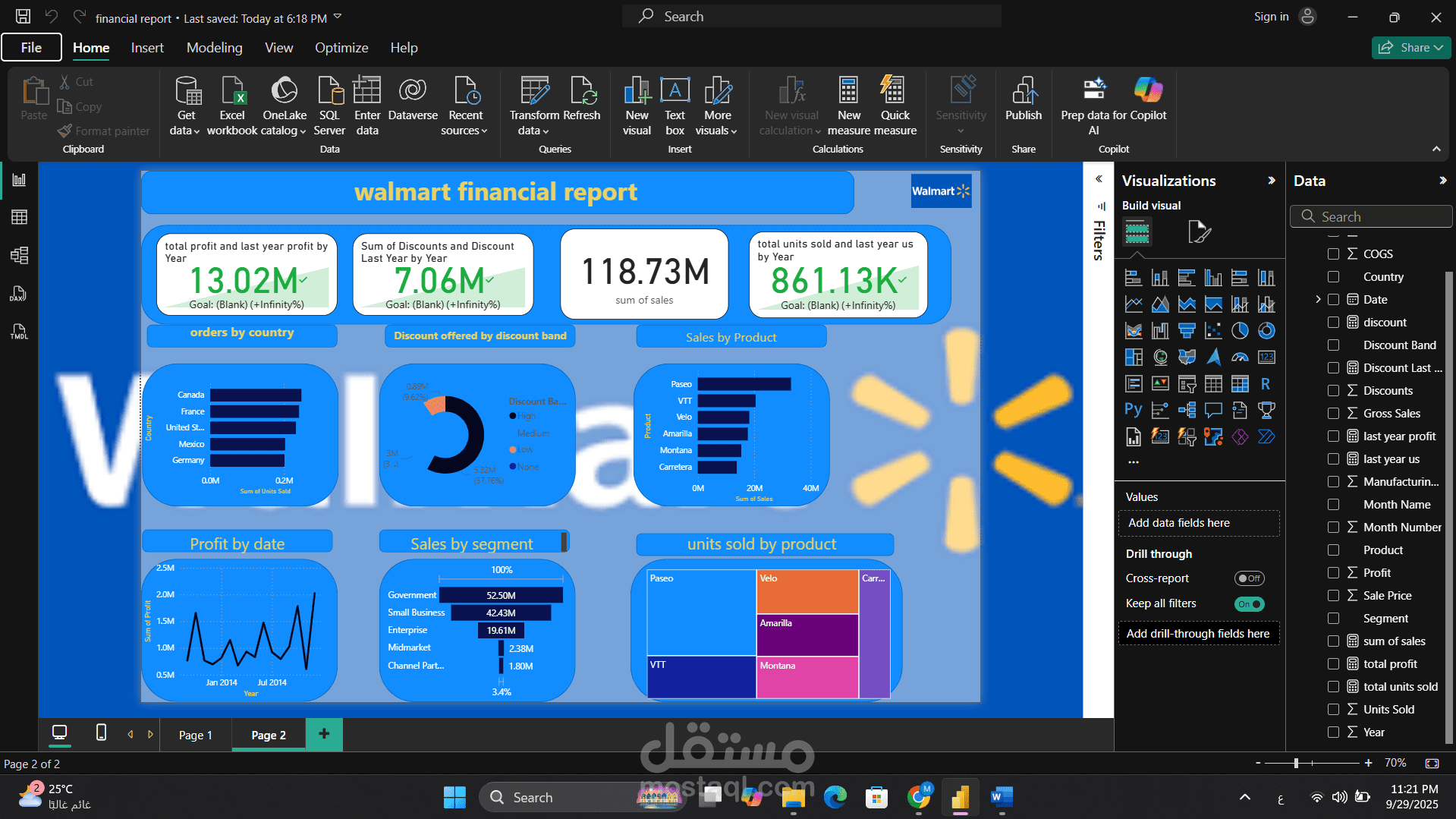
Task: Click Enter data table icon
Action: coord(367,90)
